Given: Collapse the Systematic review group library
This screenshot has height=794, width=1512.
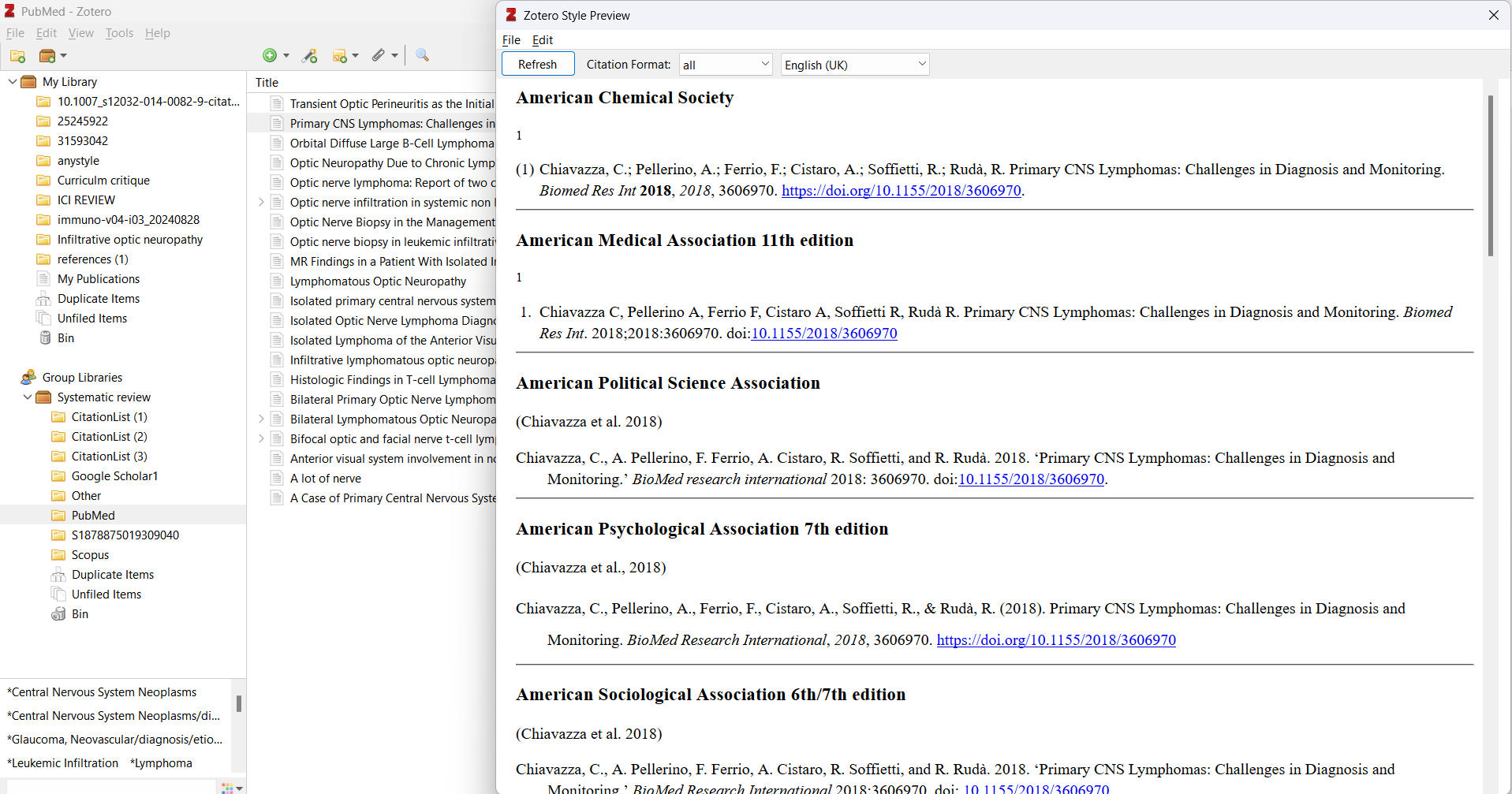Looking at the screenshot, I should (28, 397).
